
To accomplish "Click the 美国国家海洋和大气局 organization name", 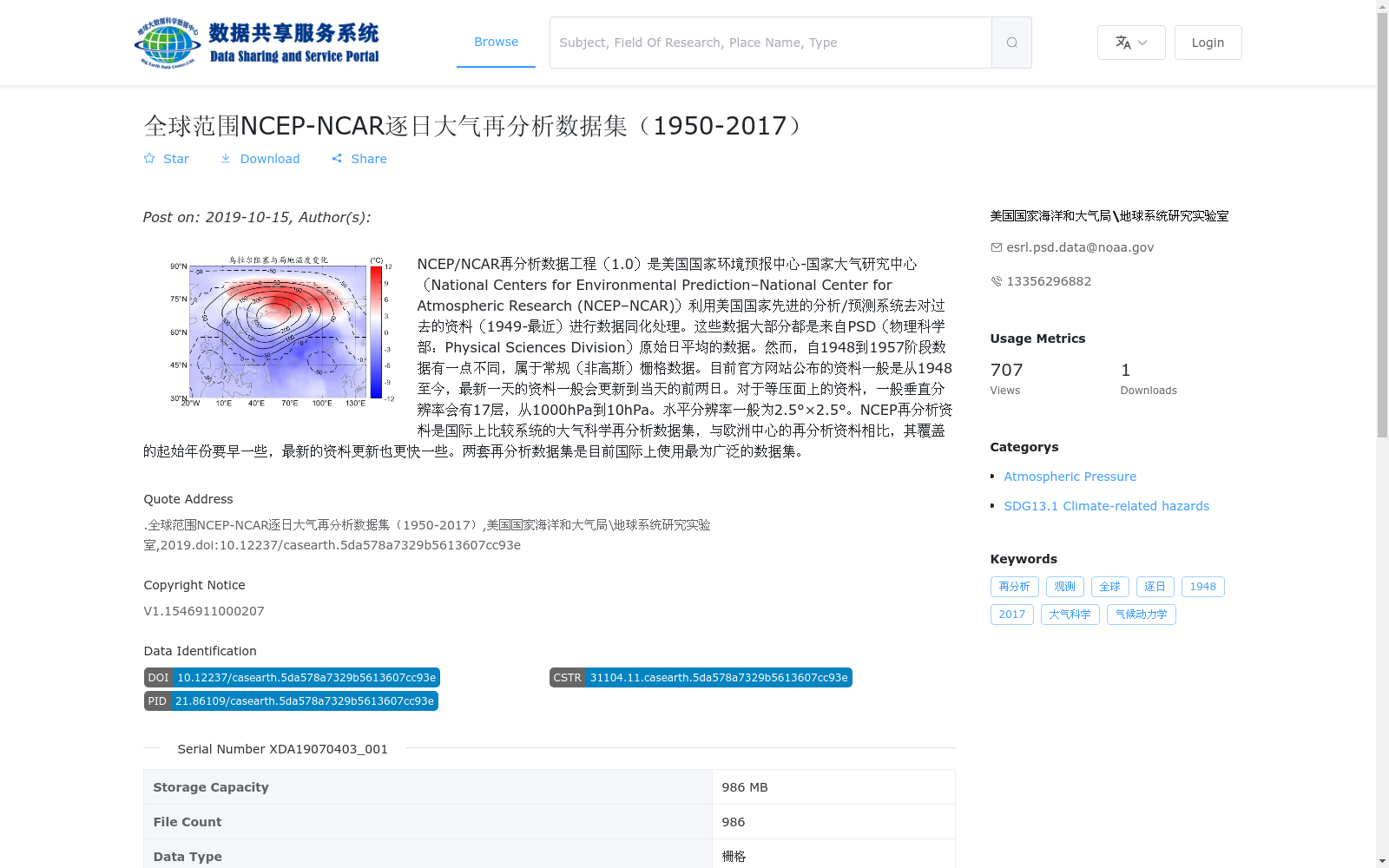I will pyautogui.click(x=1109, y=216).
